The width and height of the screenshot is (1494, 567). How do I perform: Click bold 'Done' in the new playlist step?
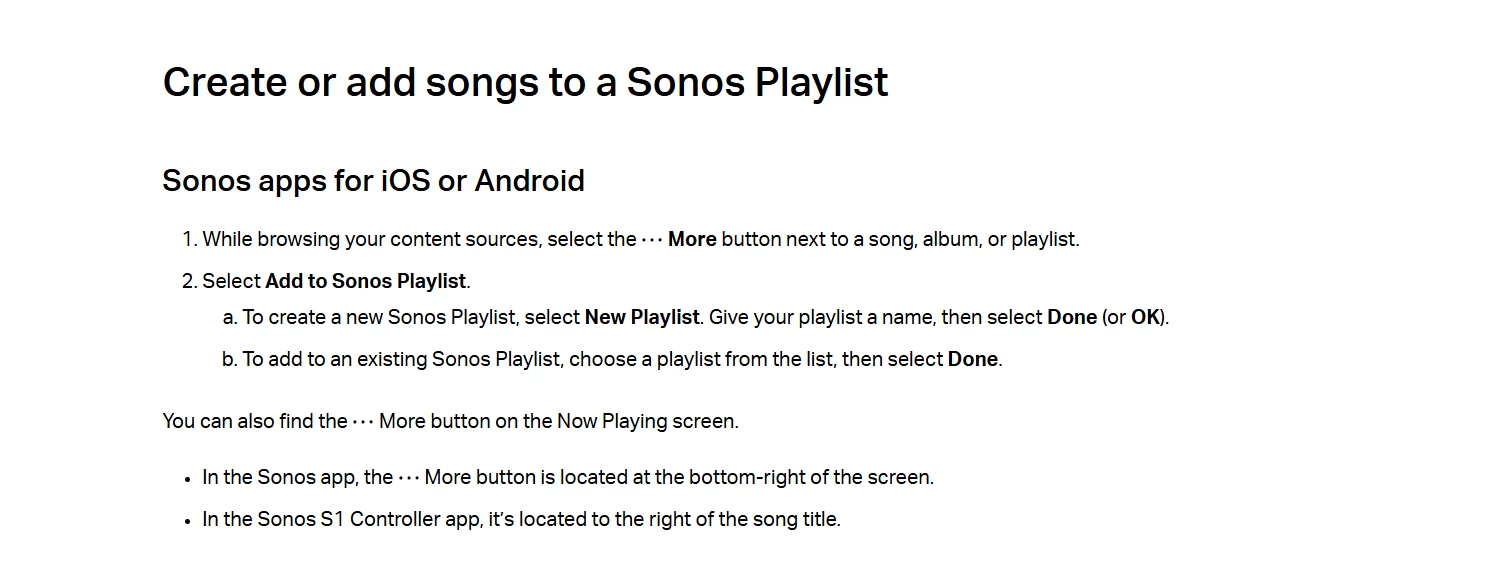[1072, 317]
